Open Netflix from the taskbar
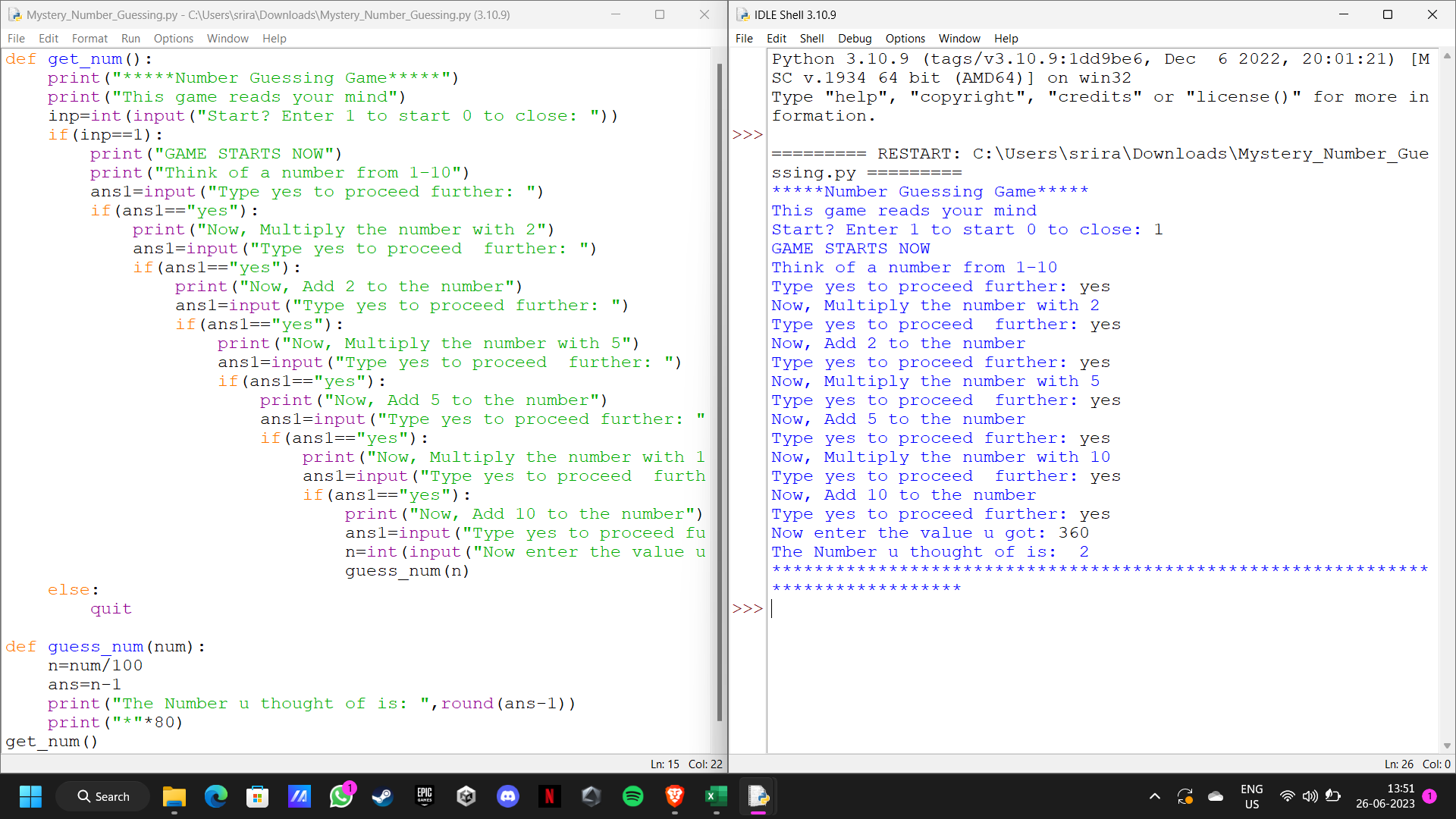1456x819 pixels. [x=549, y=796]
